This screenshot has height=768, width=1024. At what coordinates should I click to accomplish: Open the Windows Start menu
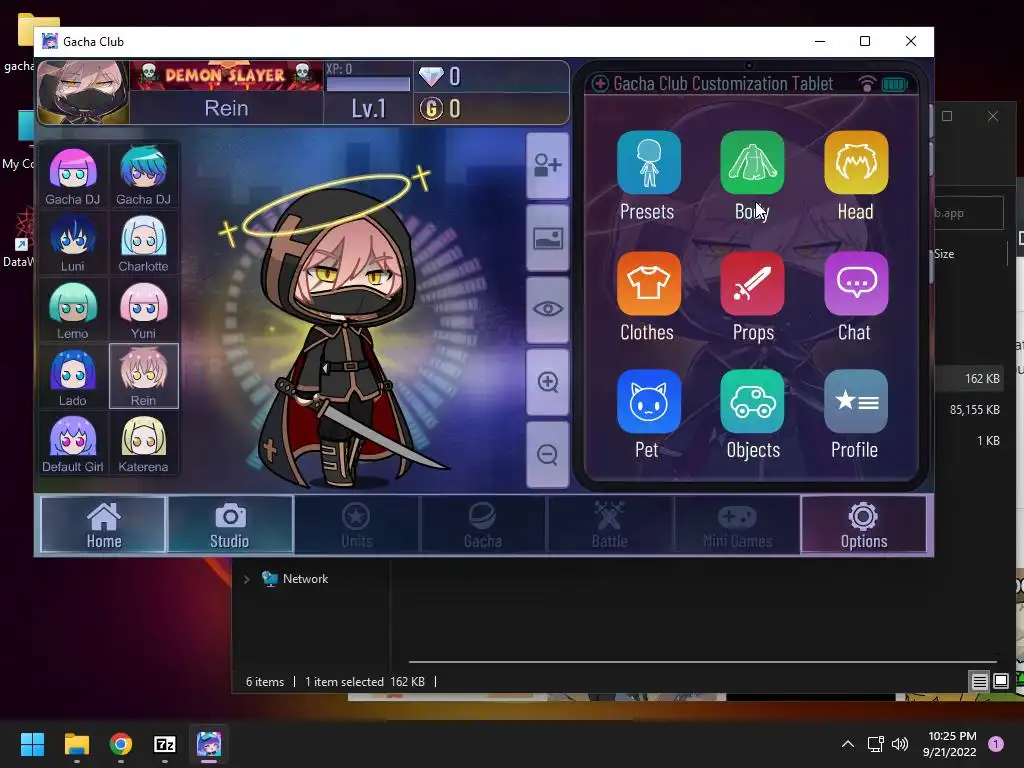[32, 744]
